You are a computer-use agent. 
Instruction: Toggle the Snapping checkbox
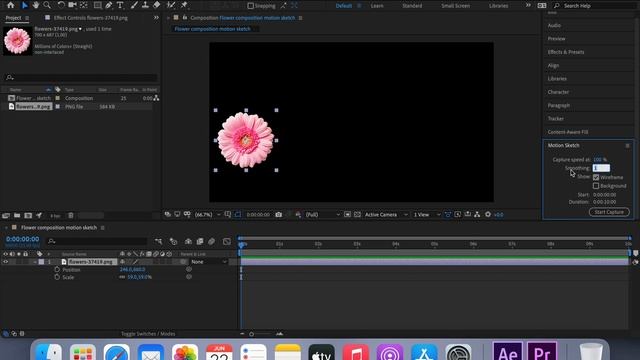[251, 6]
